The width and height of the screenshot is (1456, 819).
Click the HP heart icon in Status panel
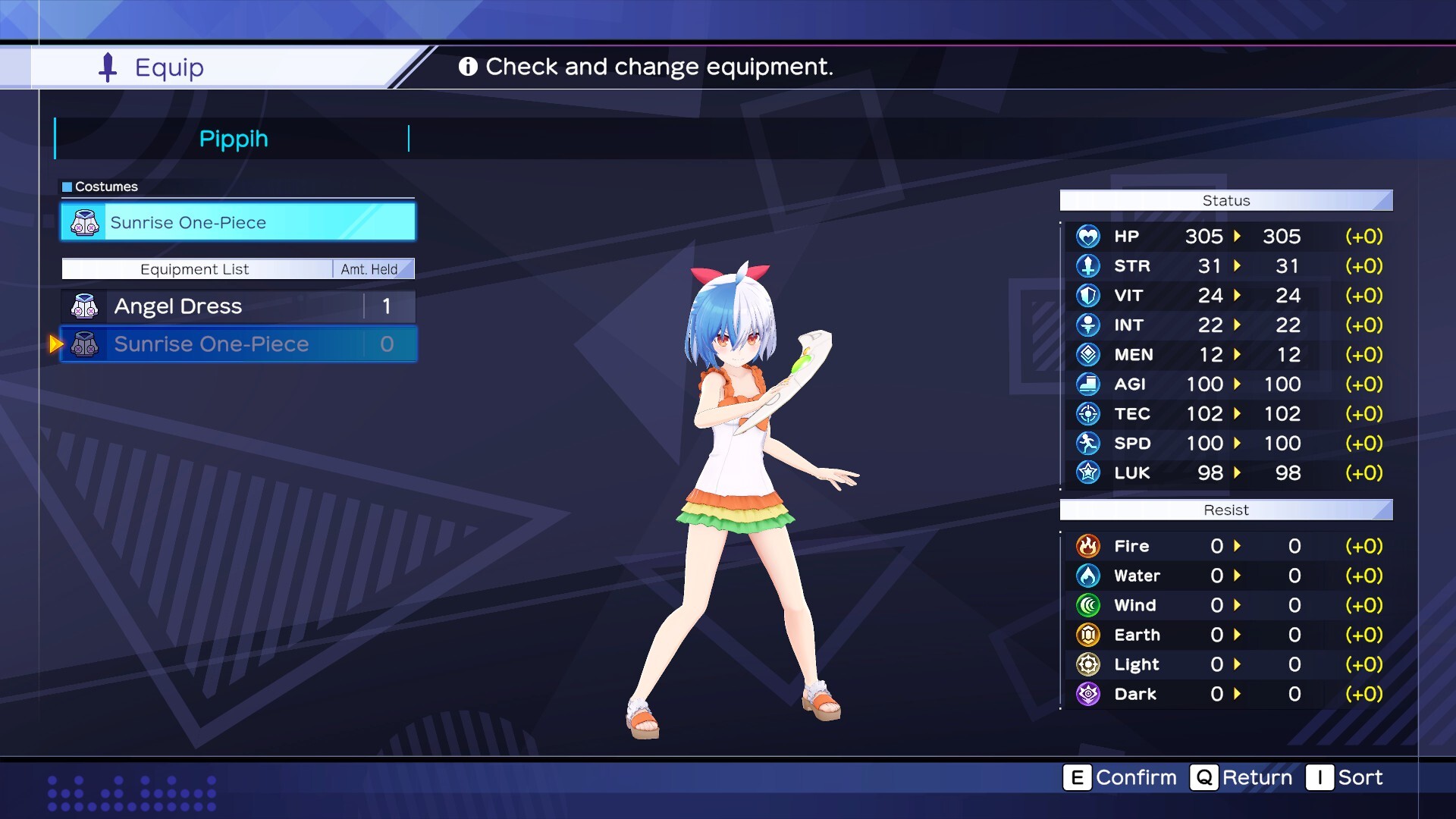click(1087, 236)
